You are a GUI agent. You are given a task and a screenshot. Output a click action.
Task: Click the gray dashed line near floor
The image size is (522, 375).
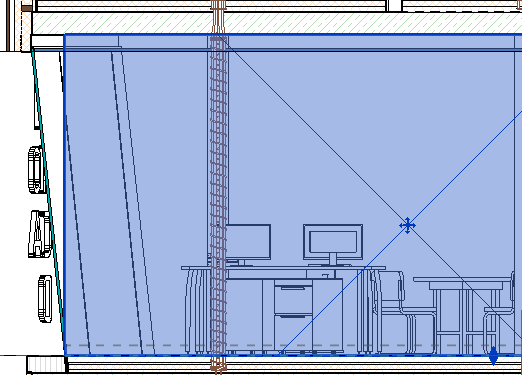293,345
